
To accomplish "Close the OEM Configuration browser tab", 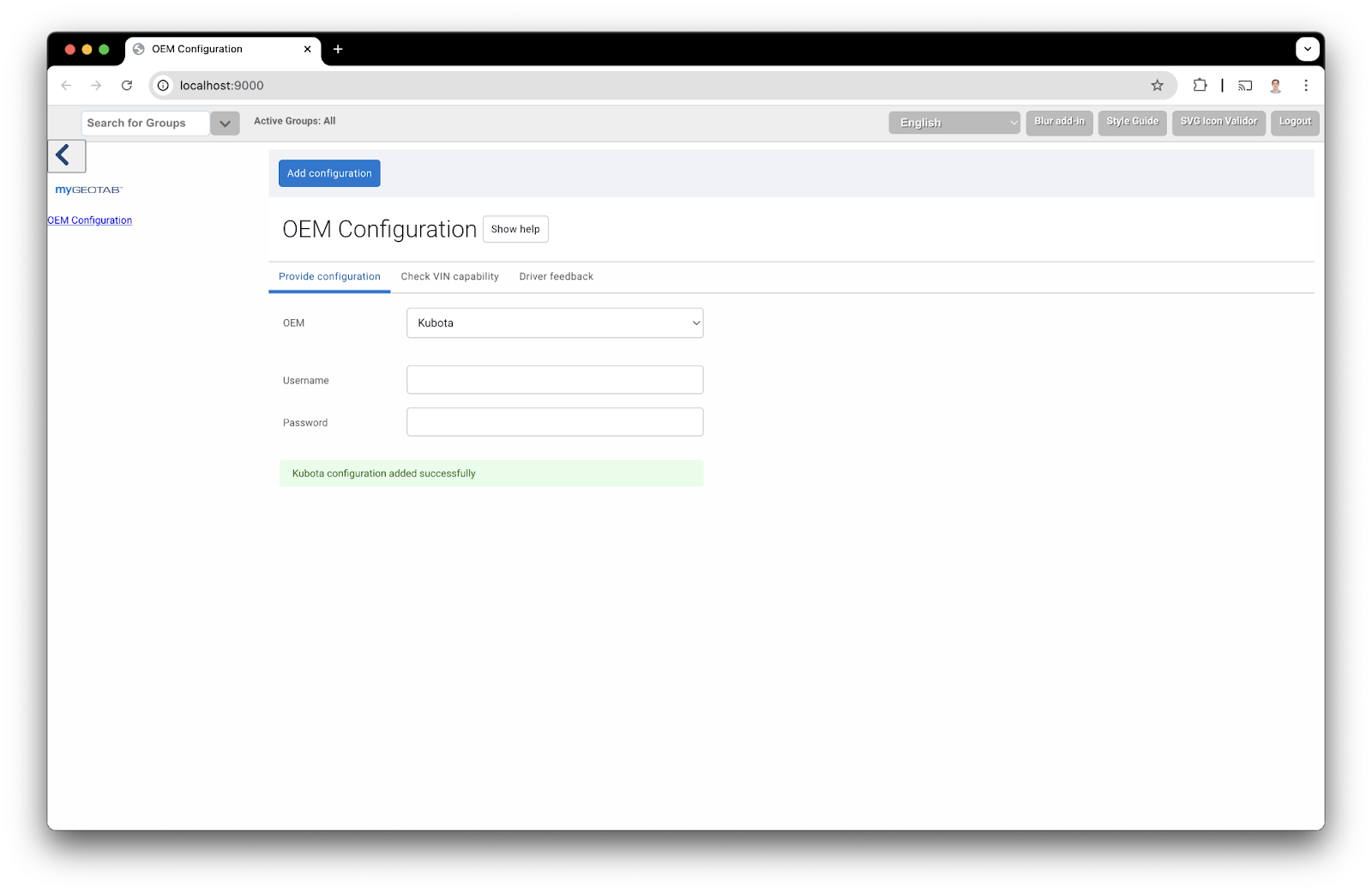I will [x=308, y=49].
